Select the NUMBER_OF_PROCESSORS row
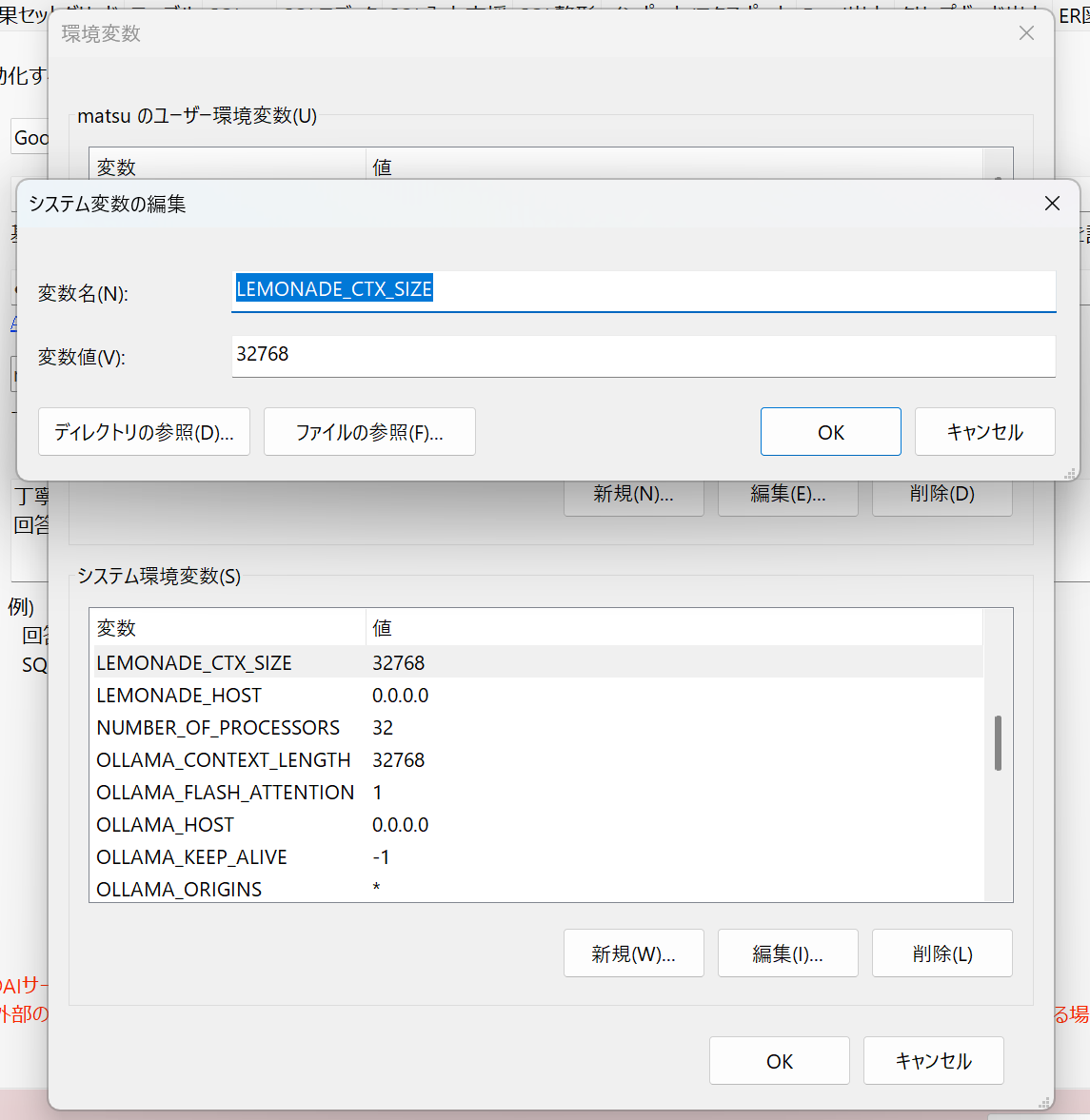 click(x=218, y=728)
